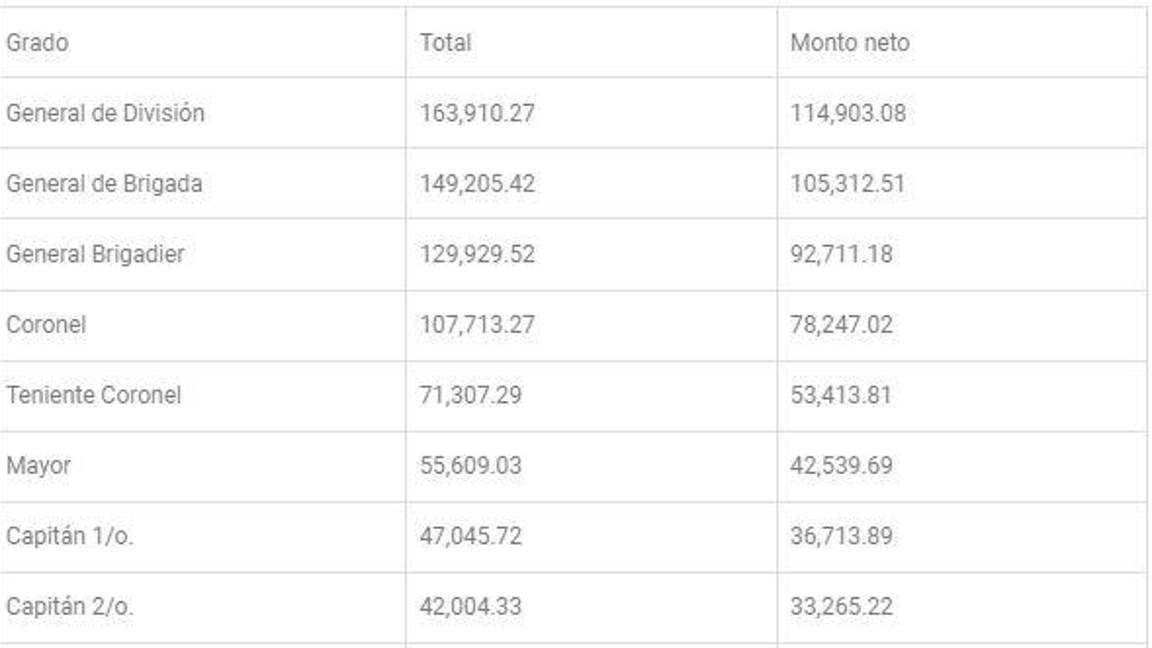
Task: Select the General Brigadier cell
Action: [95, 254]
